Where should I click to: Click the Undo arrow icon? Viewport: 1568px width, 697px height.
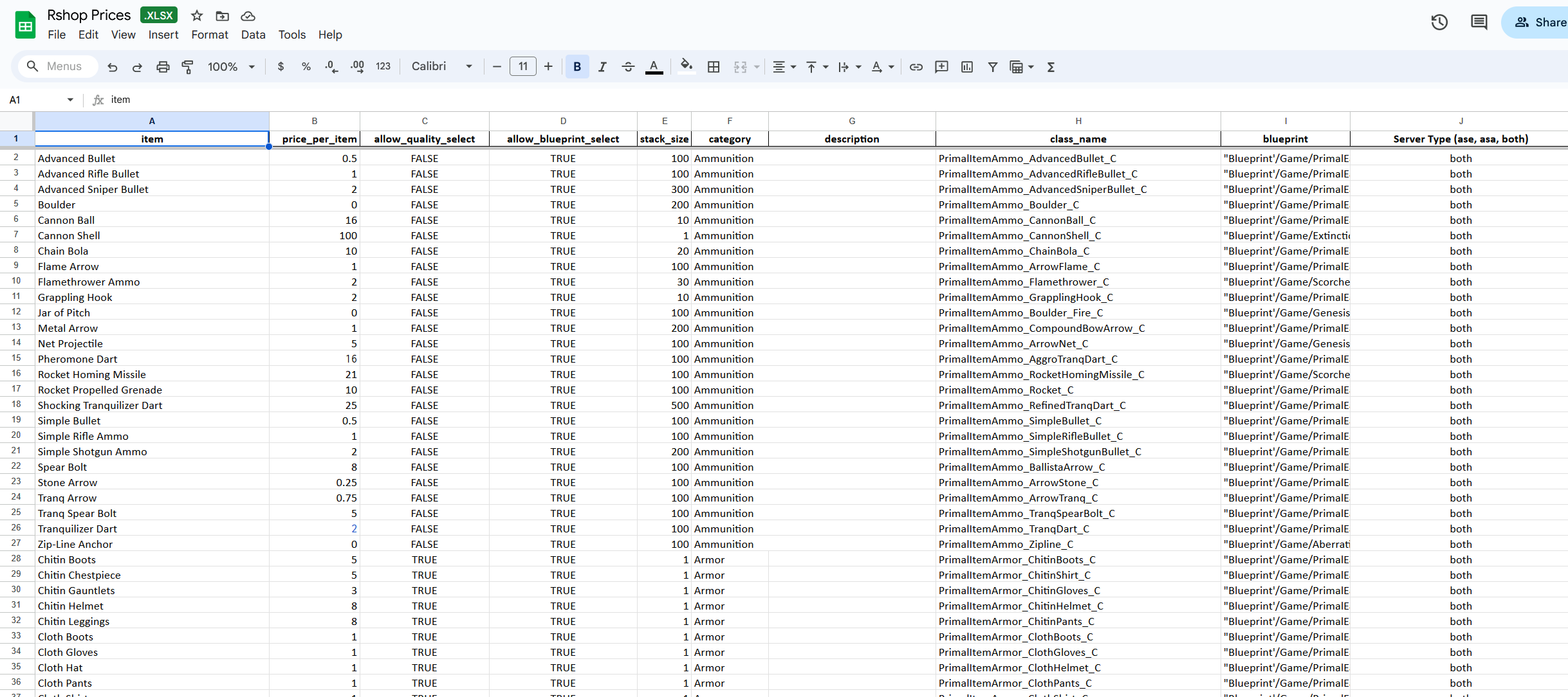[x=113, y=67]
